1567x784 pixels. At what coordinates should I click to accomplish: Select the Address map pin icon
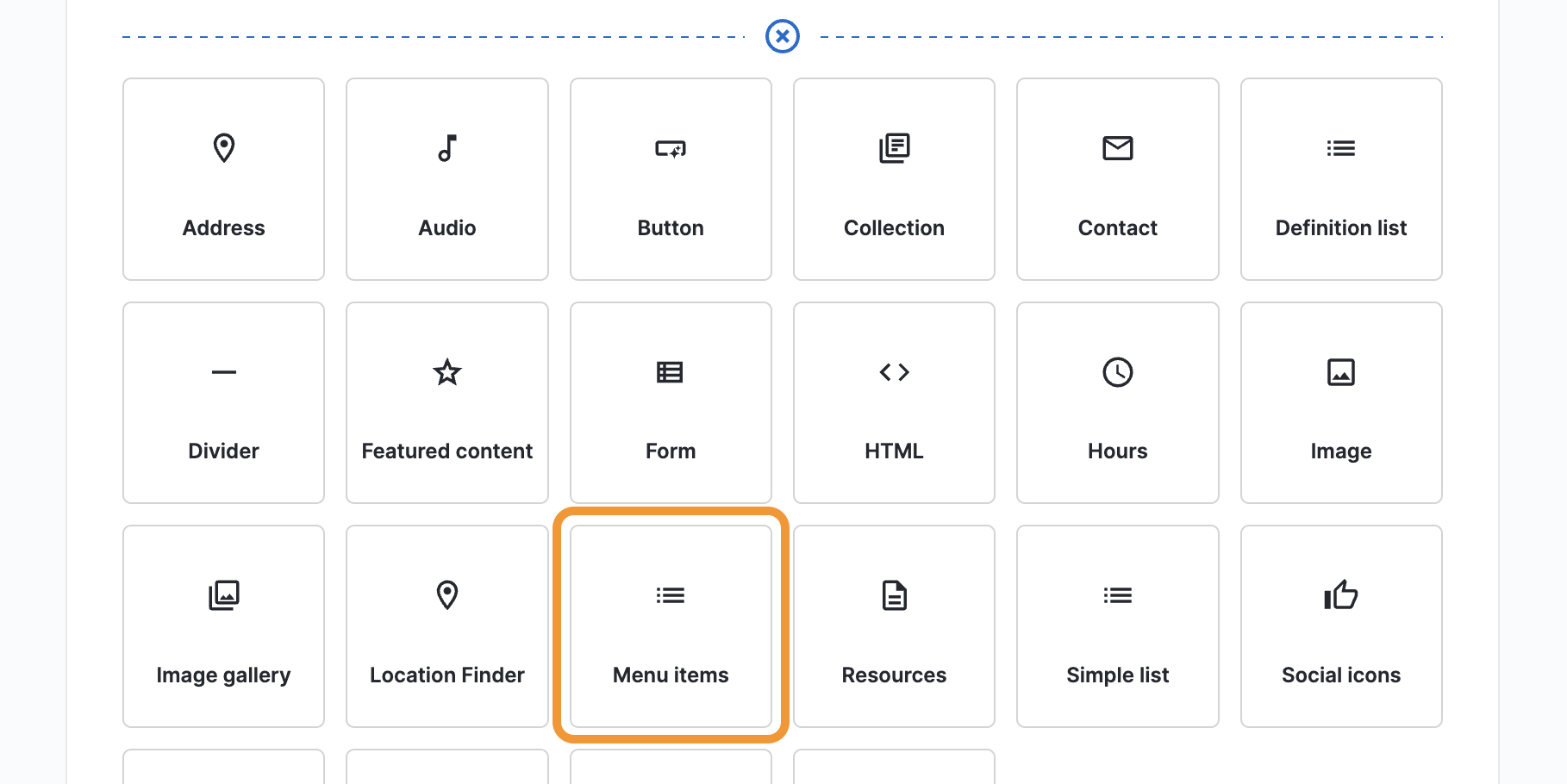[x=223, y=148]
